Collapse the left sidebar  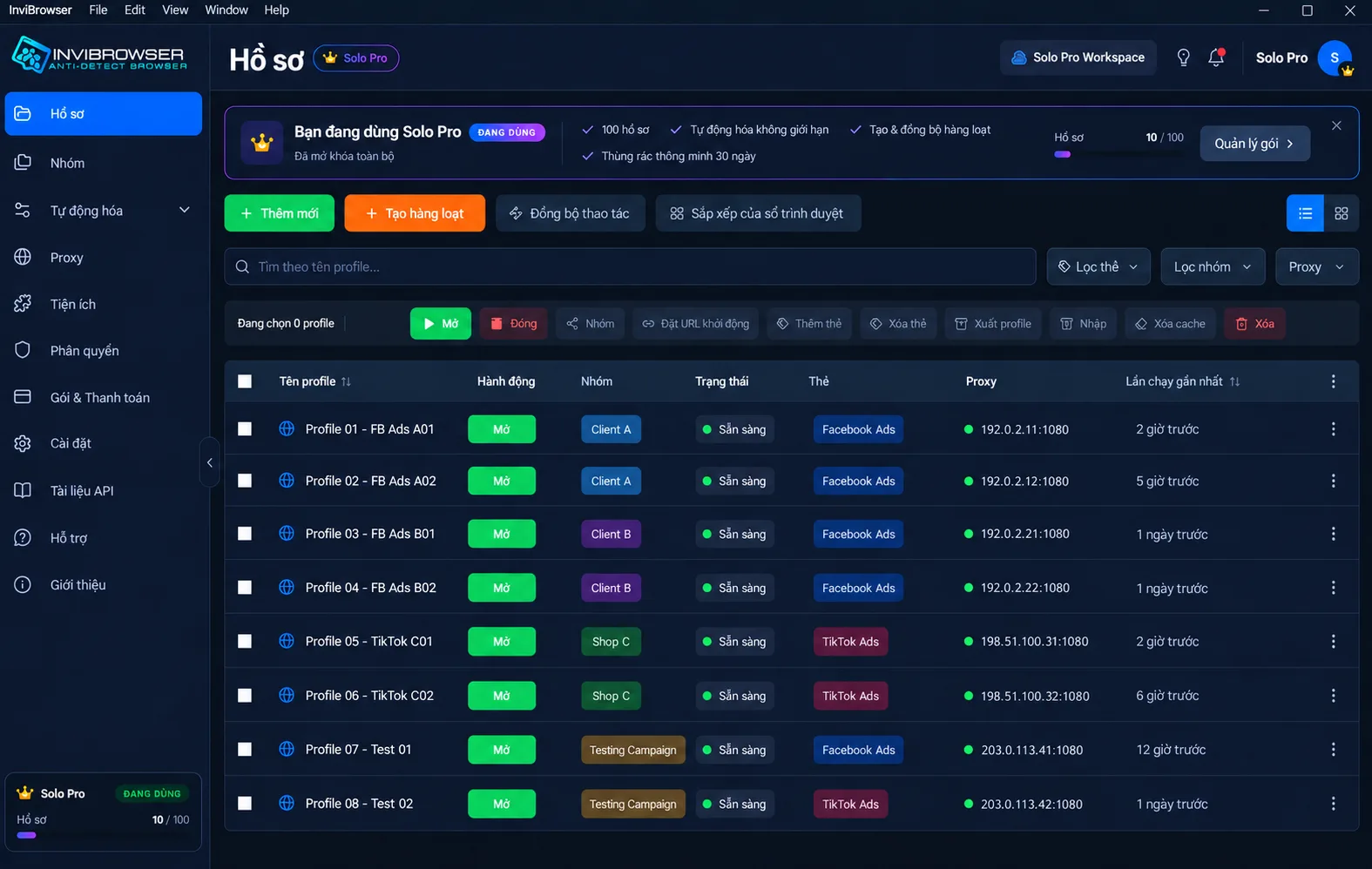click(x=209, y=462)
